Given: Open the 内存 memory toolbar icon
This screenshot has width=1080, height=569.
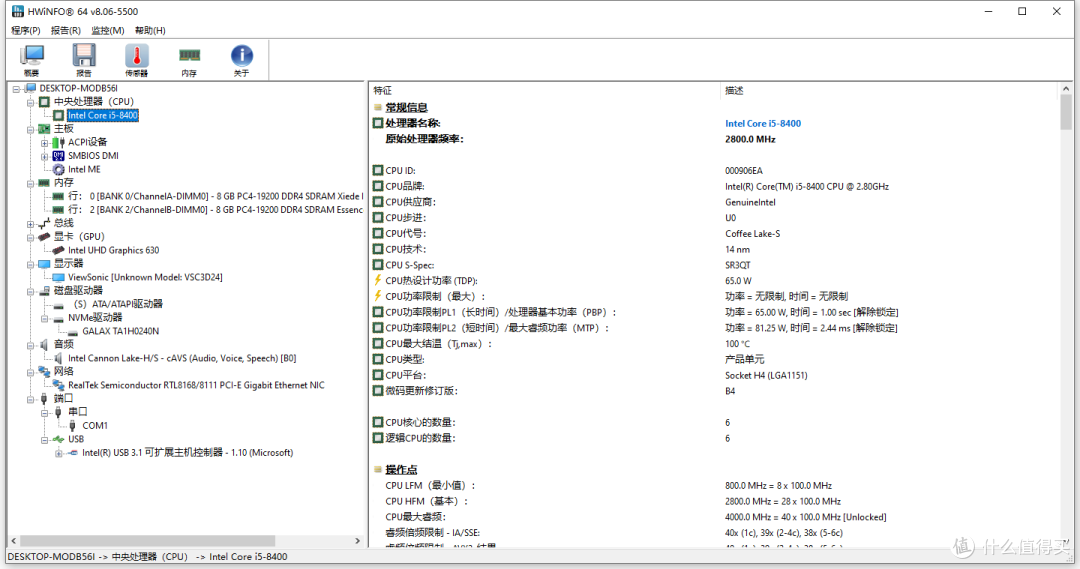Looking at the screenshot, I should (x=189, y=59).
